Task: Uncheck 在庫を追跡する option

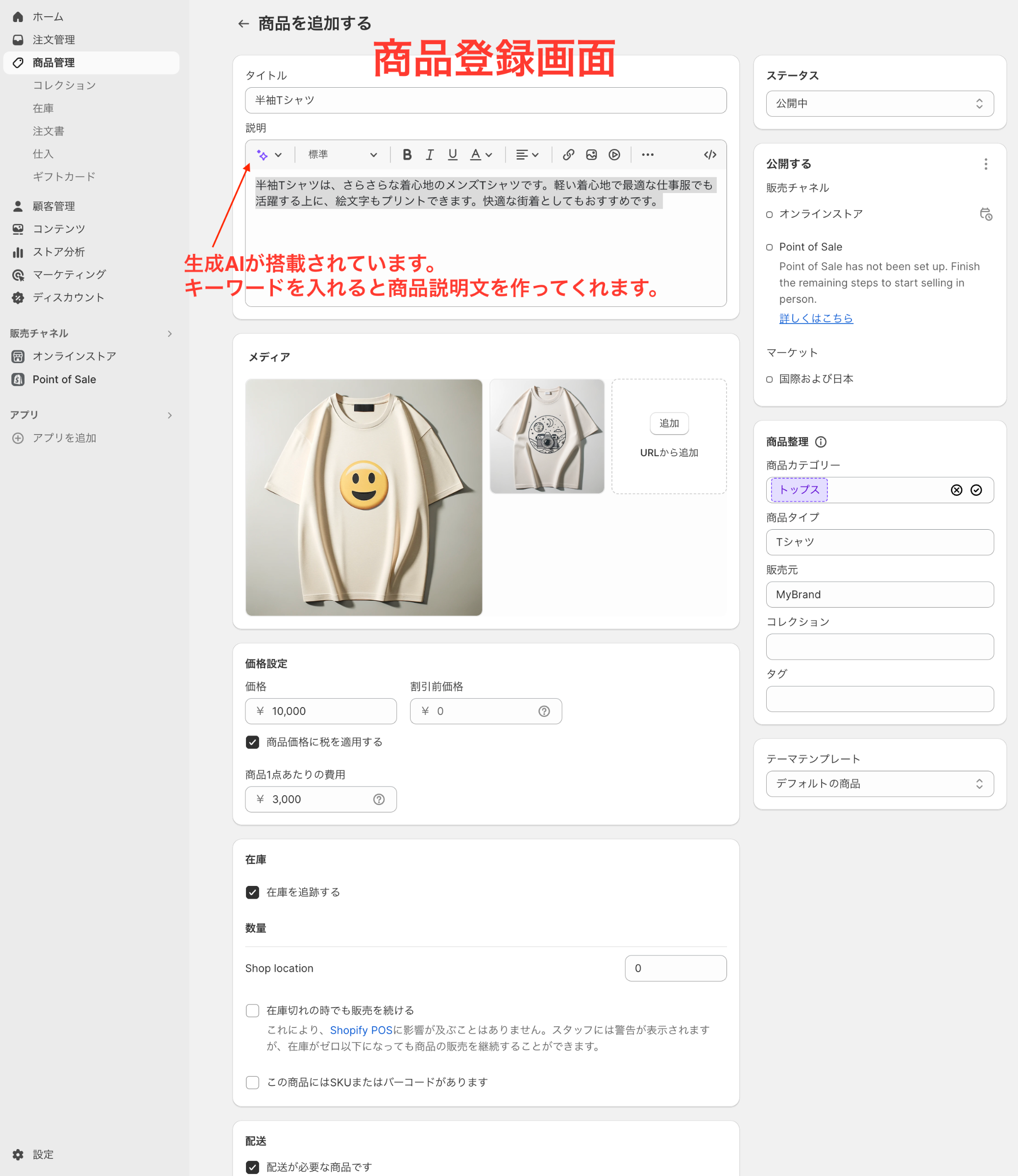Action: (252, 892)
